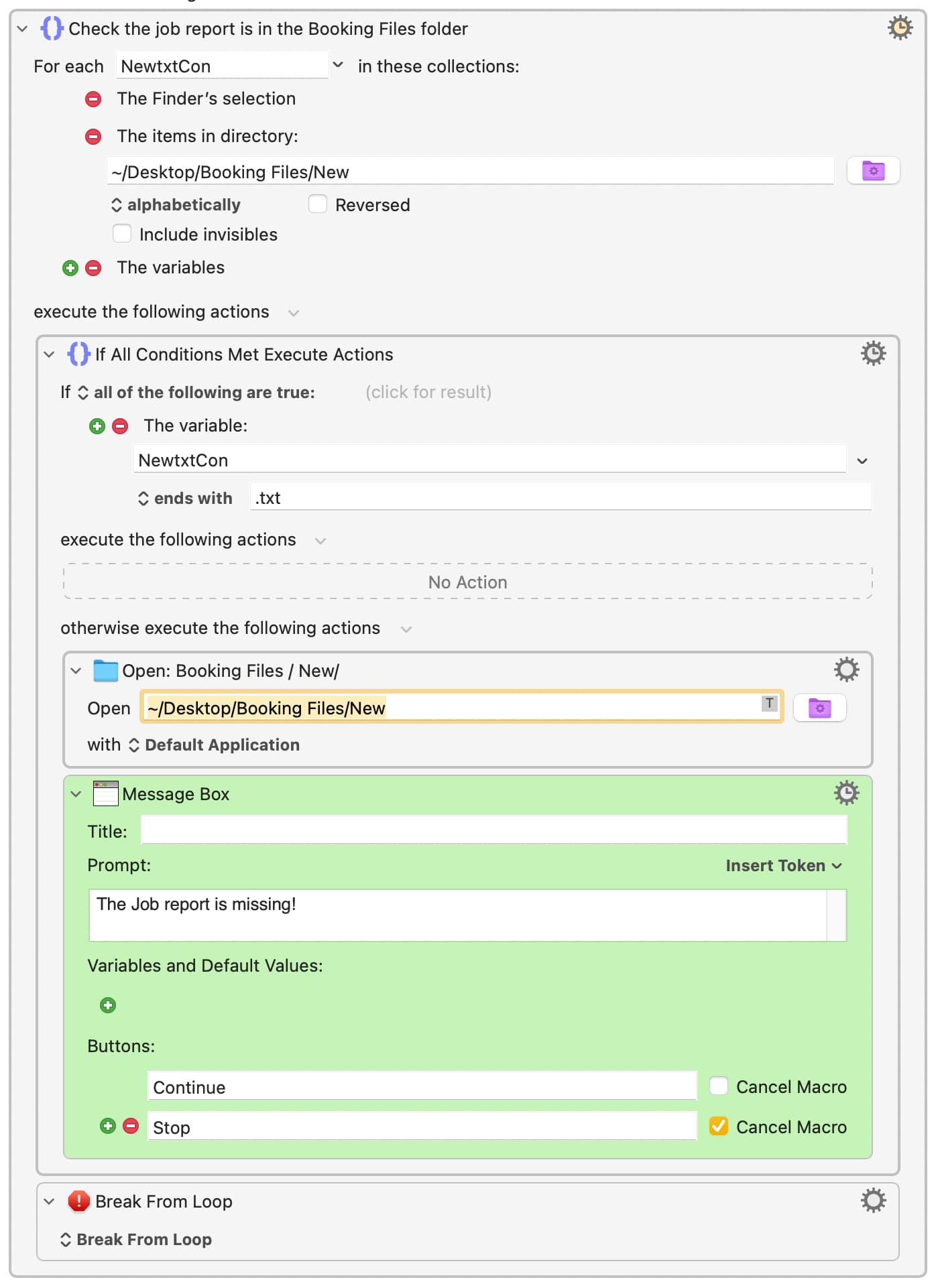Open the NewtxtCon variable dropdown next to For each
This screenshot has width=940, height=1288.
338,65
